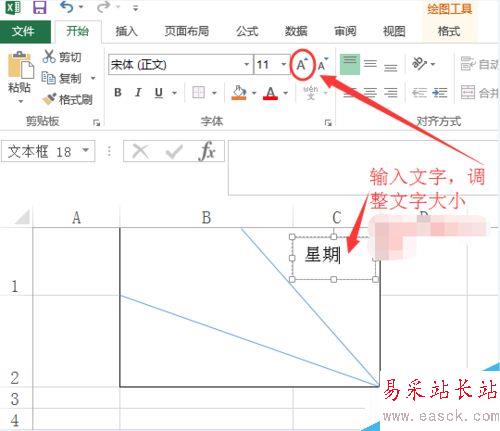This screenshot has height=431, width=500.
Task: Open borders dropdown arrow
Action: (214, 93)
